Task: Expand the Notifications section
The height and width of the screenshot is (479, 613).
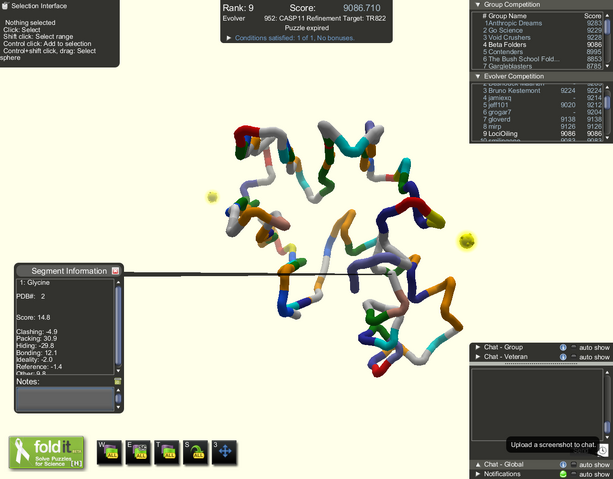Action: (477, 474)
